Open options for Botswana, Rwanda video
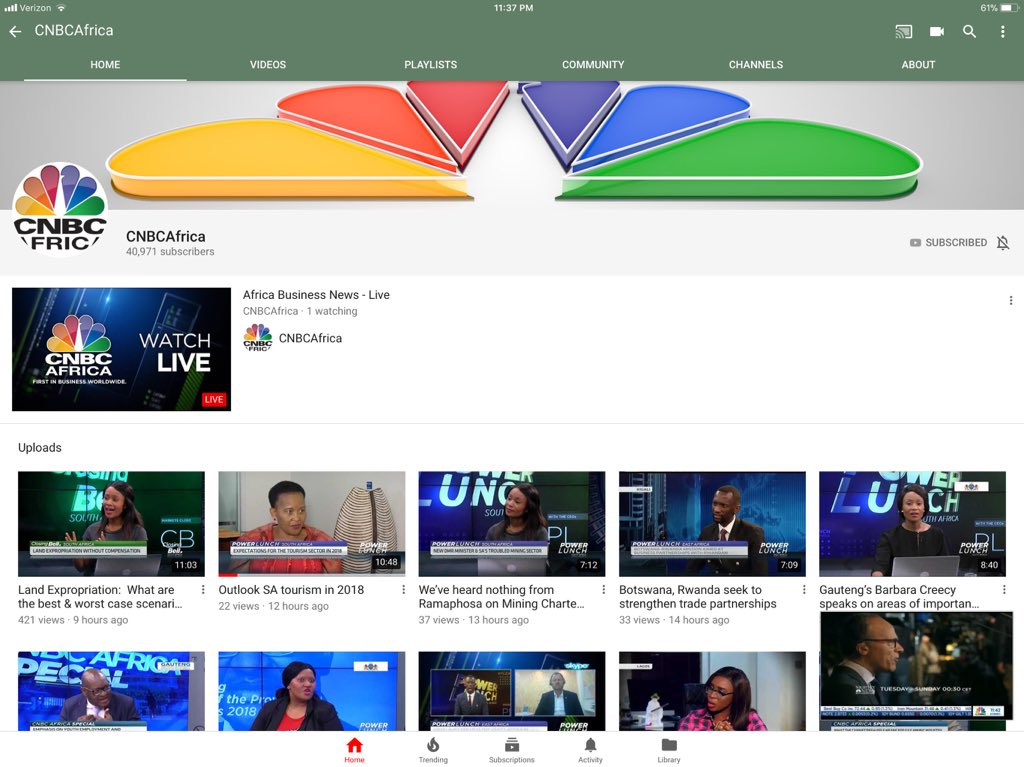The width and height of the screenshot is (1024, 767). tap(804, 590)
